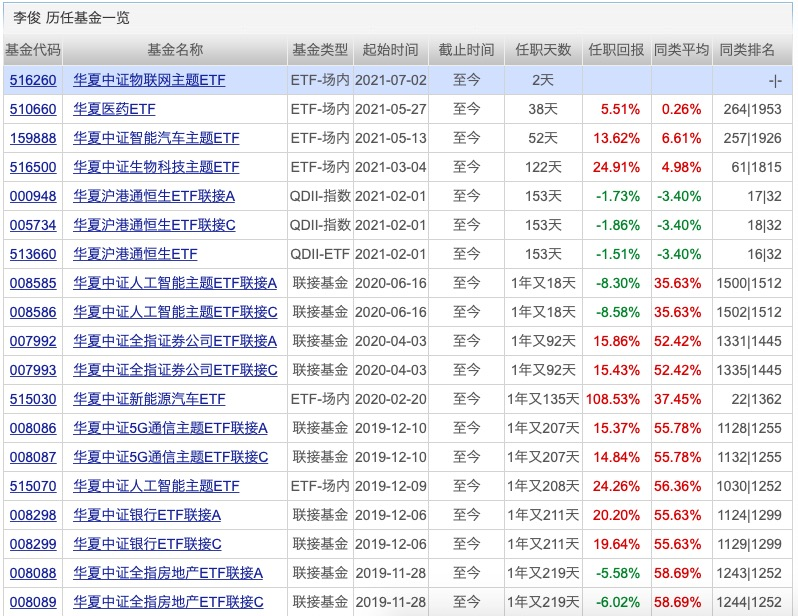Click fund code 510660

(33, 109)
